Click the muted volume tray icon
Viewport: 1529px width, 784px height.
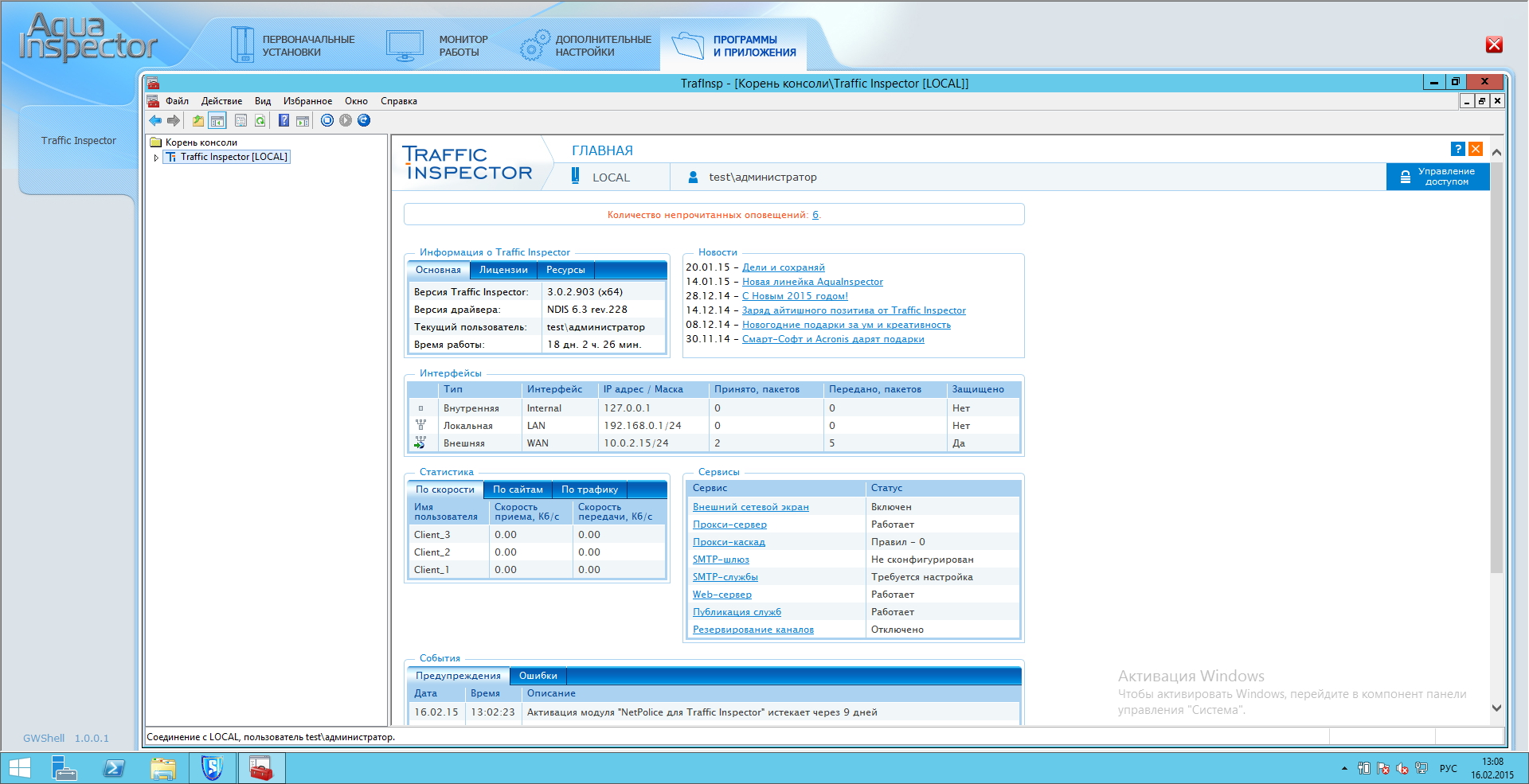[x=1402, y=769]
